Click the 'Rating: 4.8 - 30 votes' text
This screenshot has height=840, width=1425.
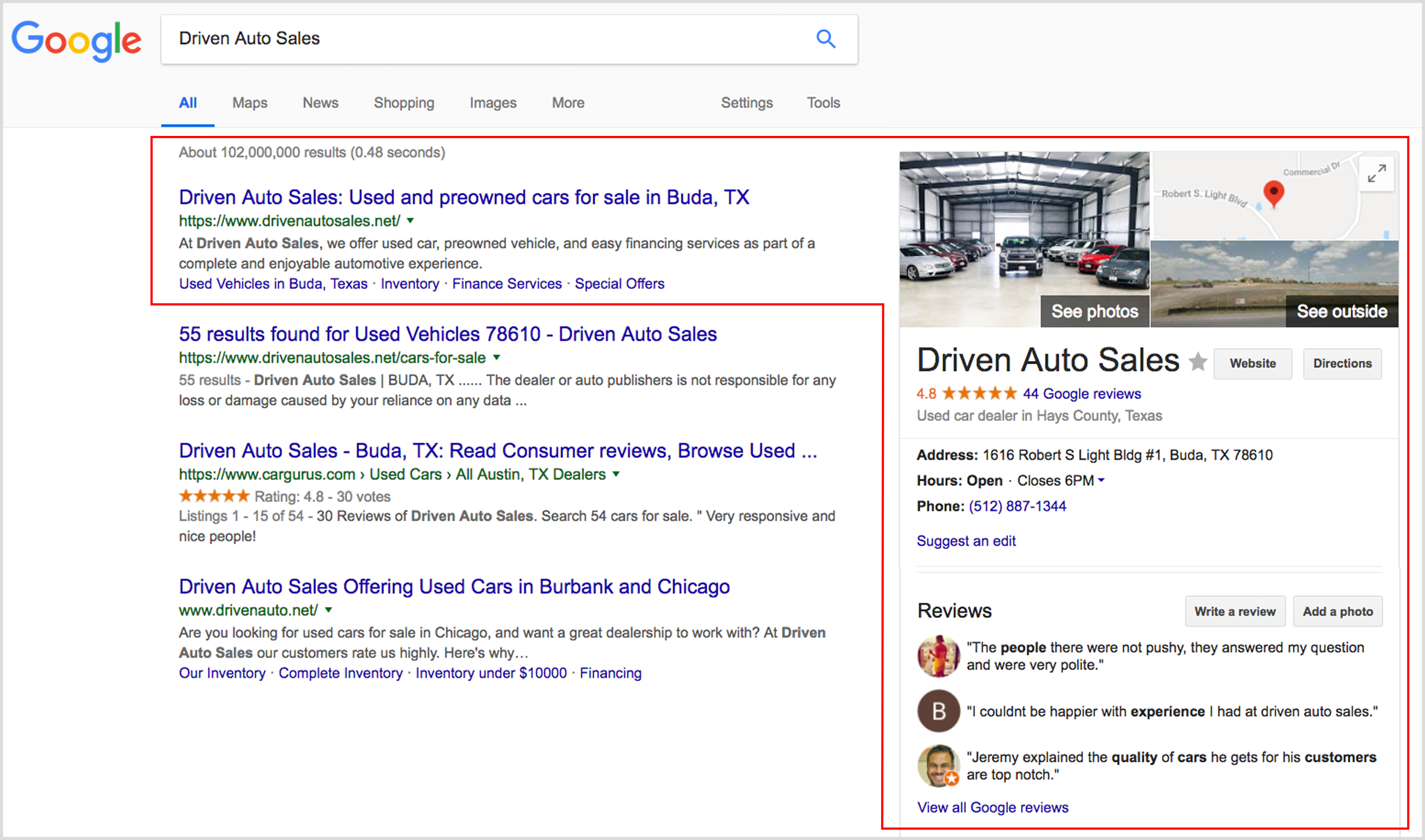pos(322,496)
